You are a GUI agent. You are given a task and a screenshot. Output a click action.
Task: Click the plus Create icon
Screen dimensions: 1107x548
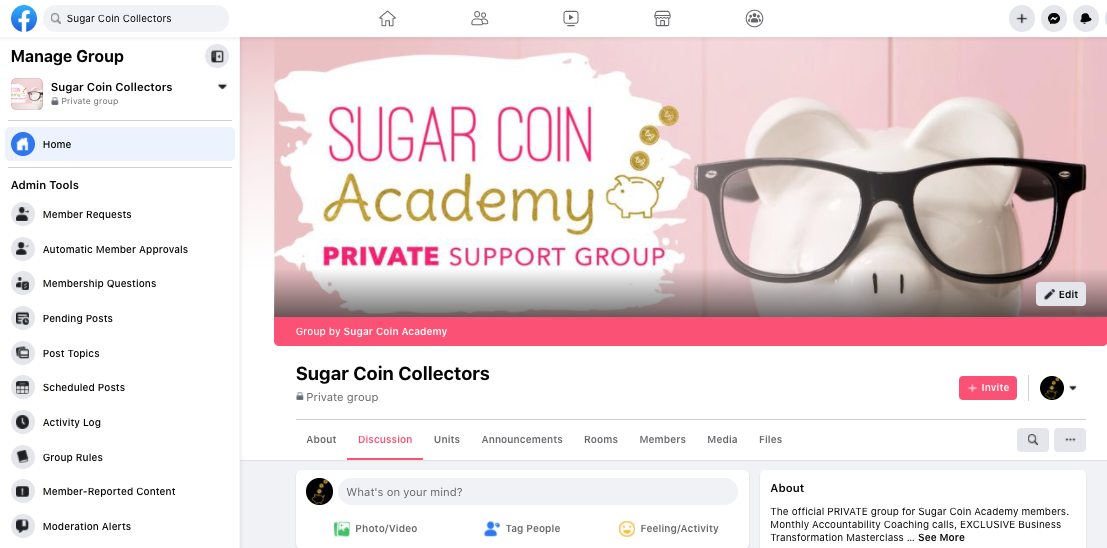[1022, 18]
